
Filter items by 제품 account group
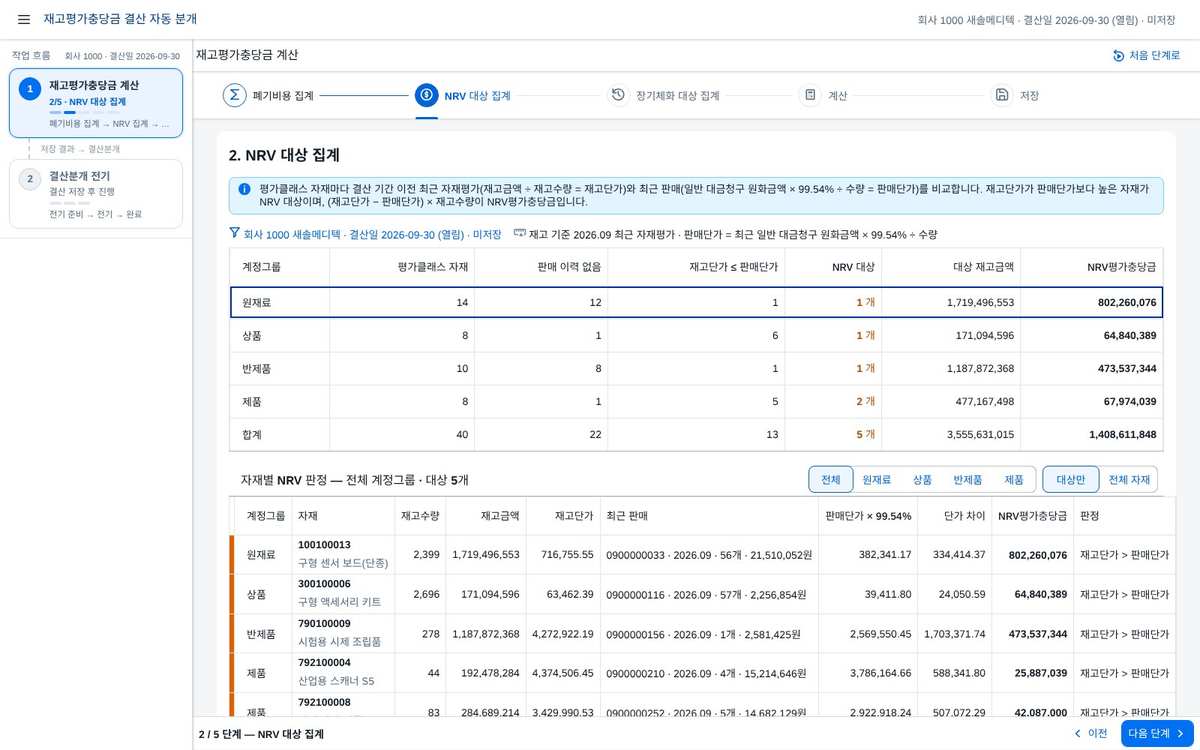click(x=1014, y=480)
